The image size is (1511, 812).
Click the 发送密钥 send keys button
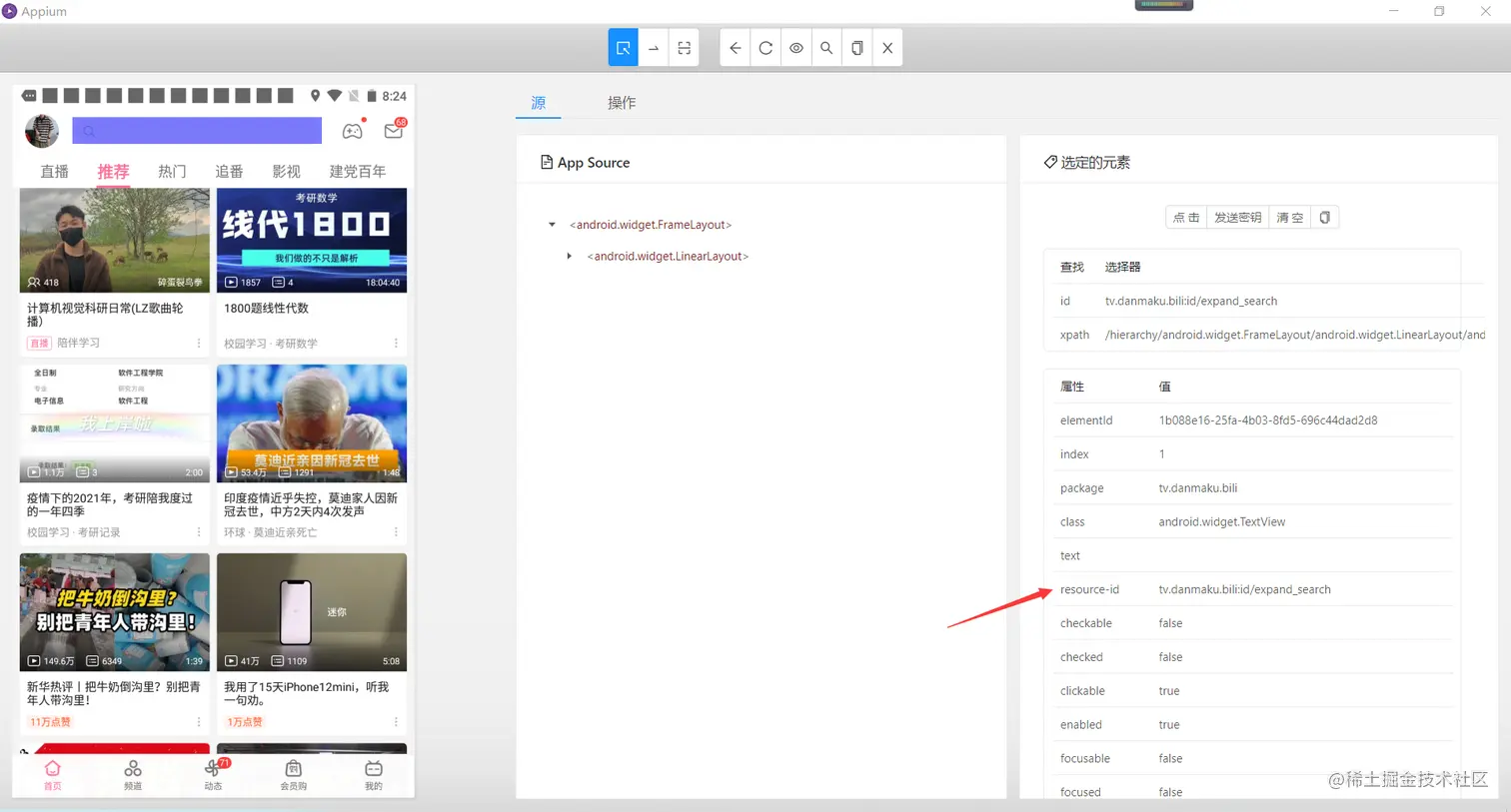pyautogui.click(x=1238, y=217)
